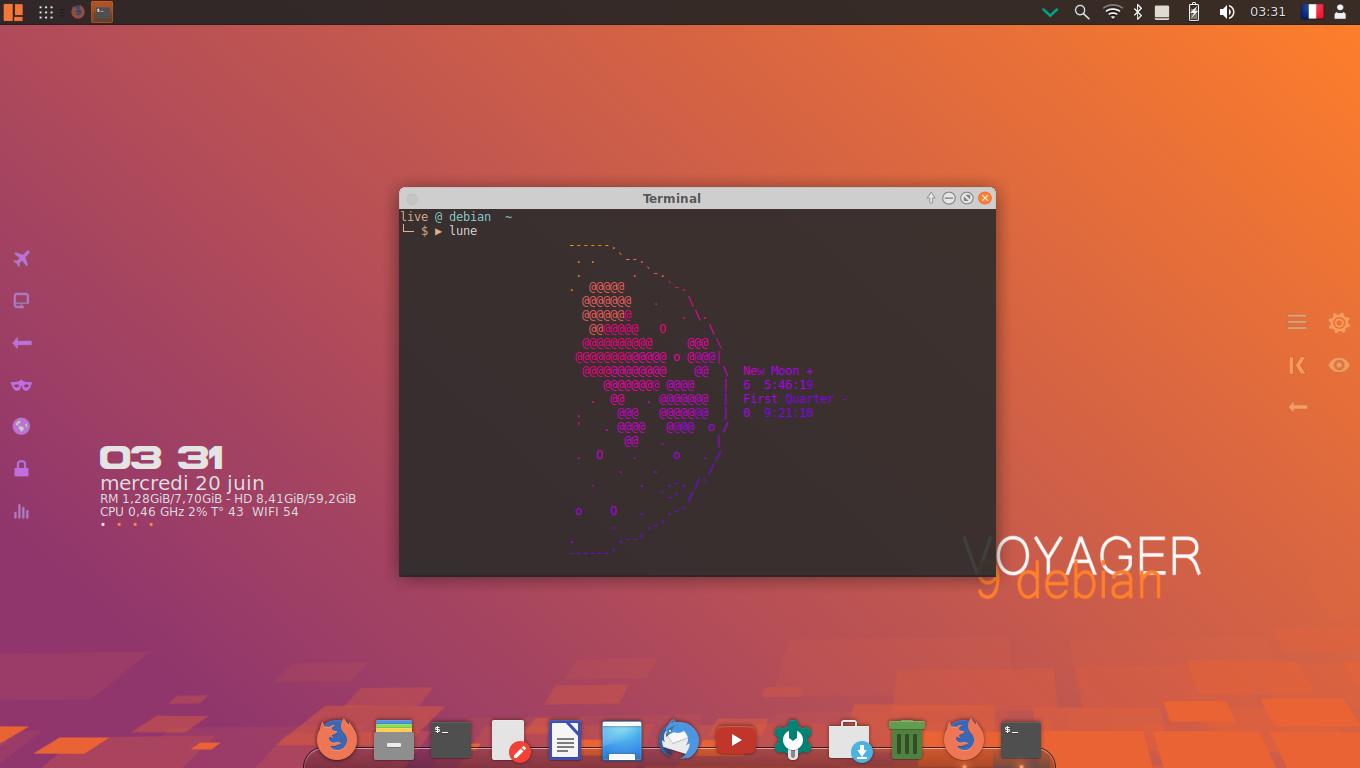Click the large '03 31' desktop clock
The height and width of the screenshot is (768, 1360).
(161, 458)
